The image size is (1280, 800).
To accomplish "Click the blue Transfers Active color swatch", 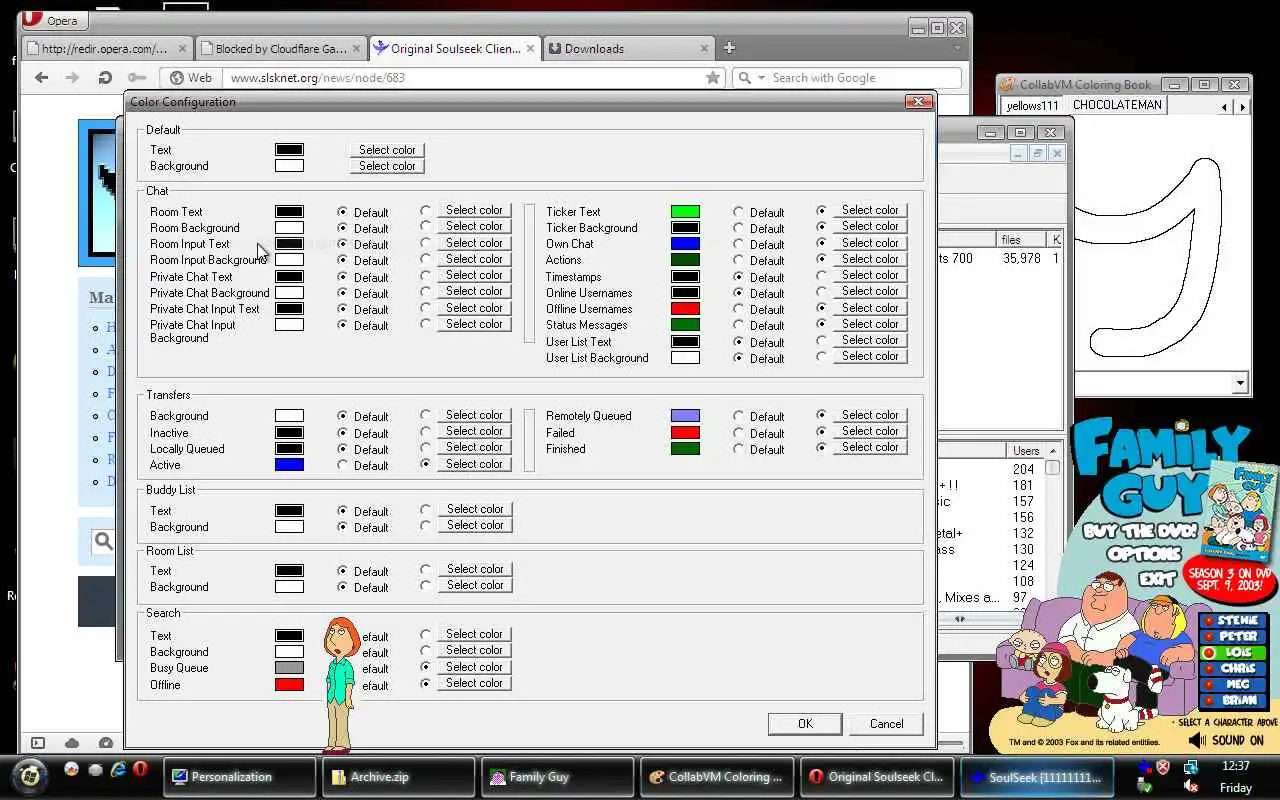I will pos(289,465).
